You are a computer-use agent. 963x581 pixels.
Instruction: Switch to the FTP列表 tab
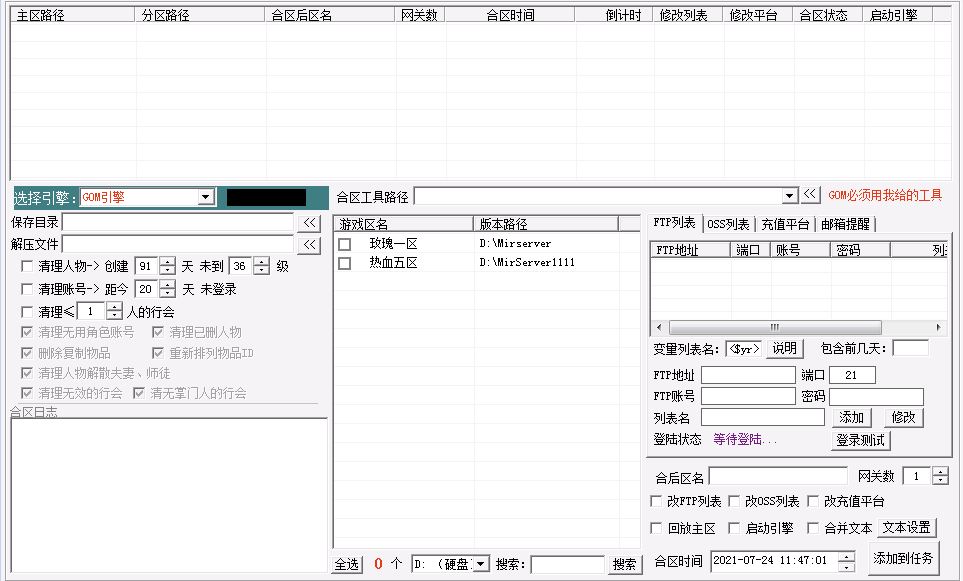[674, 223]
